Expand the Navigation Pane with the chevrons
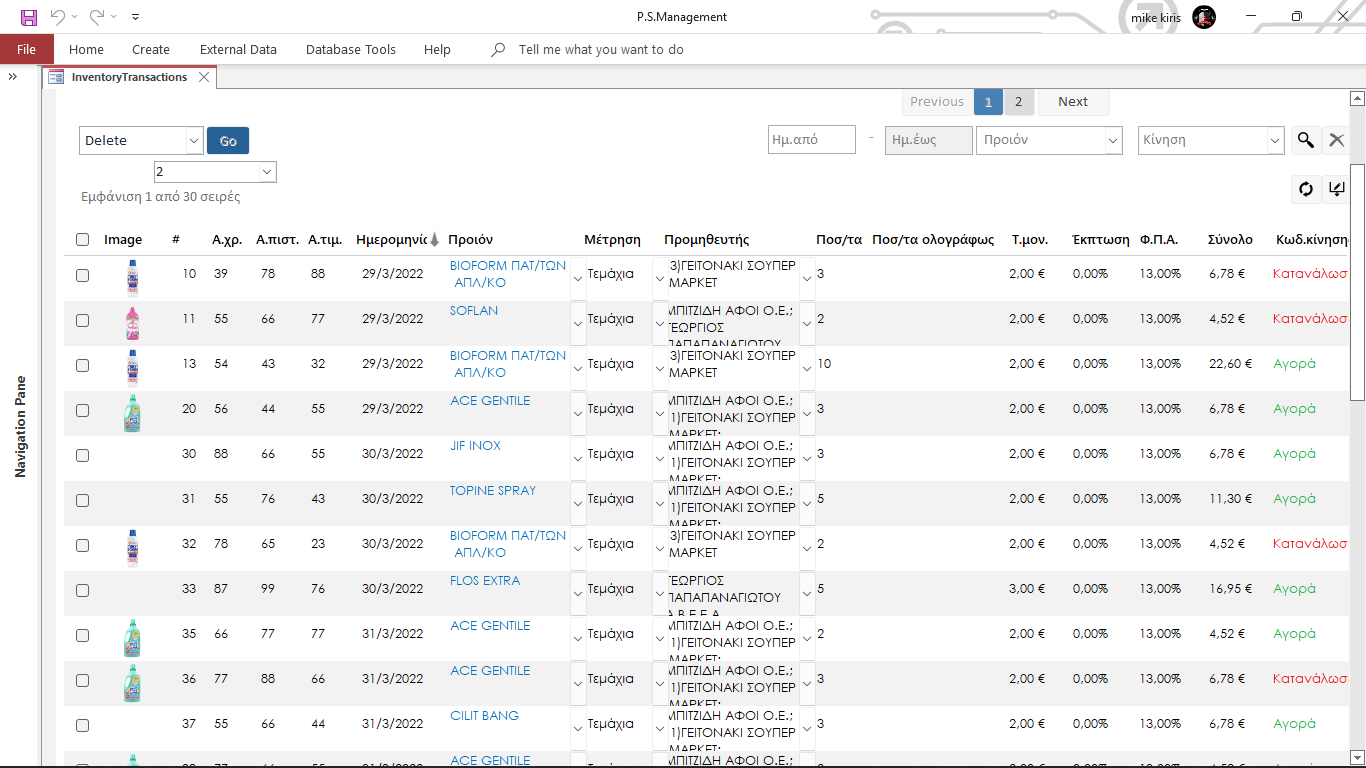Image resolution: width=1366 pixels, height=768 pixels. pyautogui.click(x=13, y=77)
